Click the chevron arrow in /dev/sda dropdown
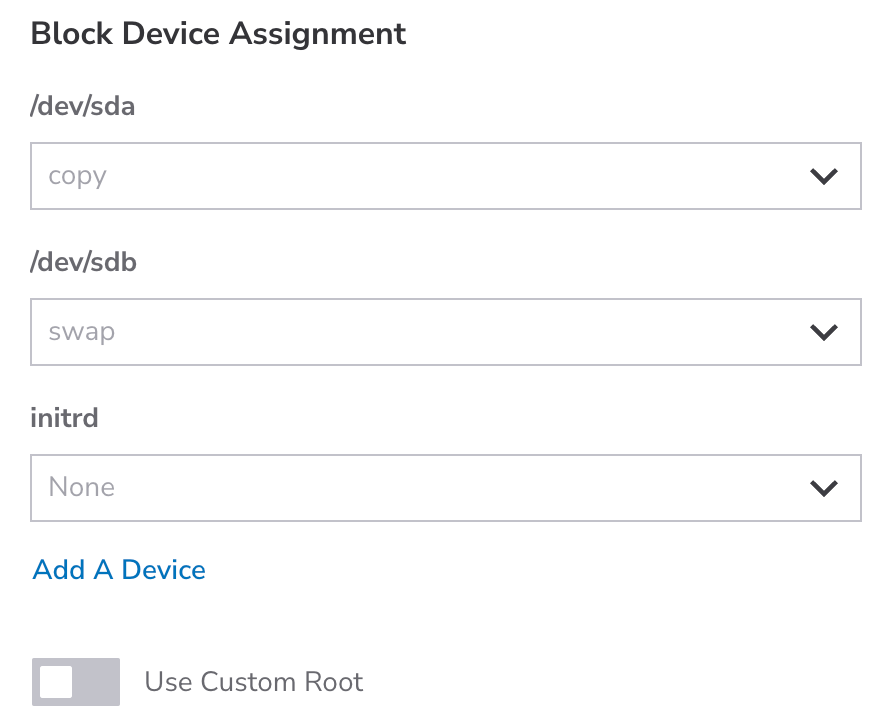886x724 pixels. [x=823, y=177]
